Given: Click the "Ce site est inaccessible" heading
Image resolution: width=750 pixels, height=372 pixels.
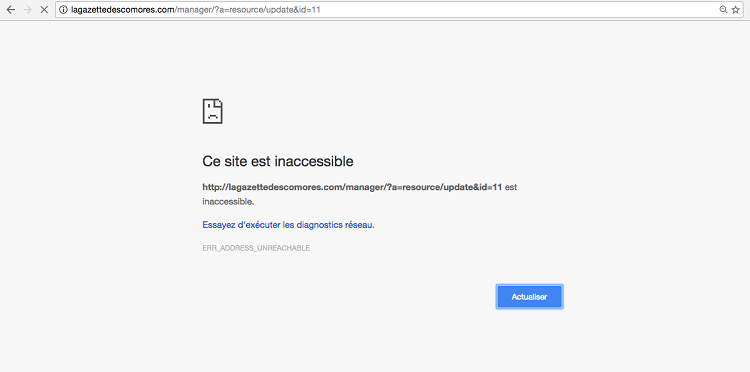Looking at the screenshot, I should click(278, 161).
